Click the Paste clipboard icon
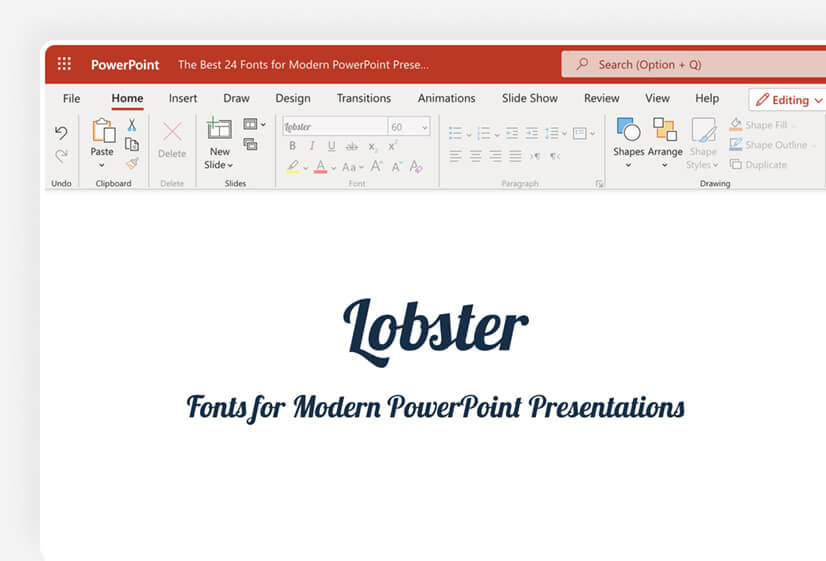This screenshot has width=826, height=561. (103, 130)
